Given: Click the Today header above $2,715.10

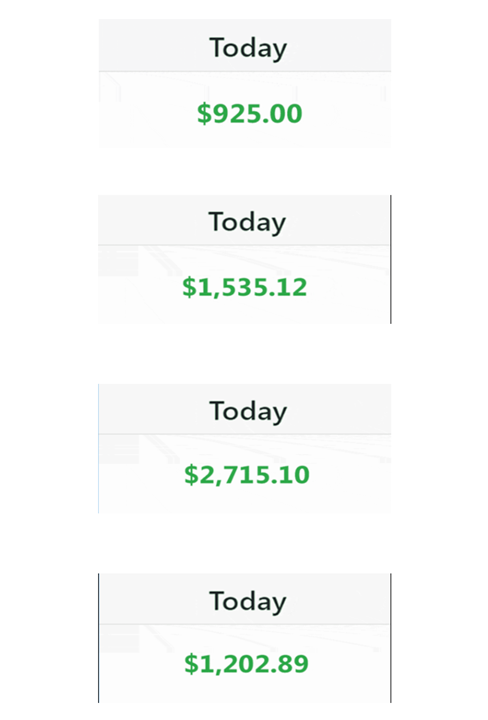Looking at the screenshot, I should (248, 411).
